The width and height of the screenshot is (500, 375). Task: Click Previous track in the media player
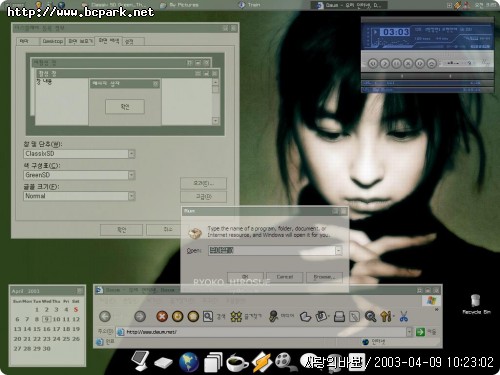(x=373, y=63)
